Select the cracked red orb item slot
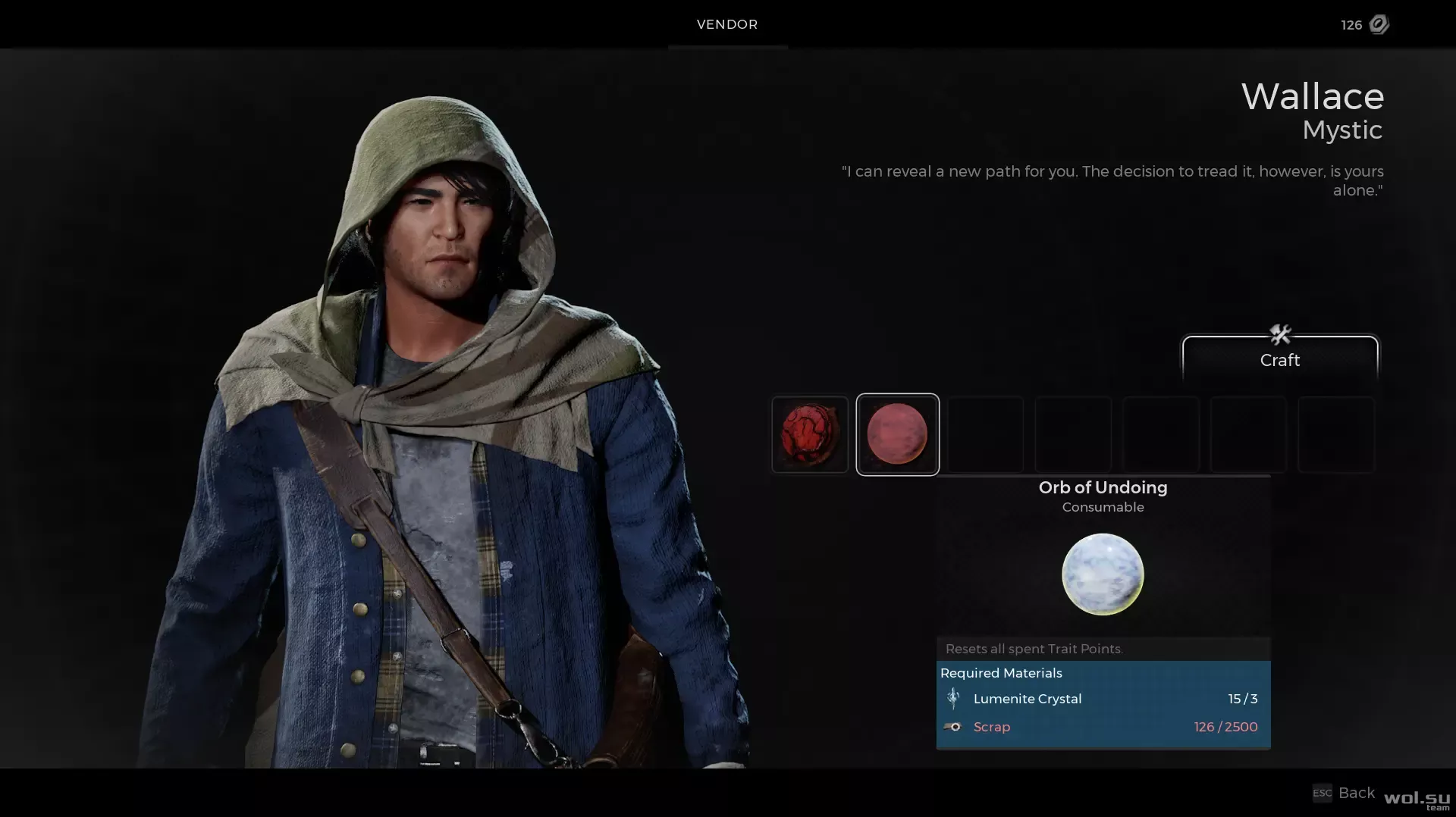 (810, 434)
